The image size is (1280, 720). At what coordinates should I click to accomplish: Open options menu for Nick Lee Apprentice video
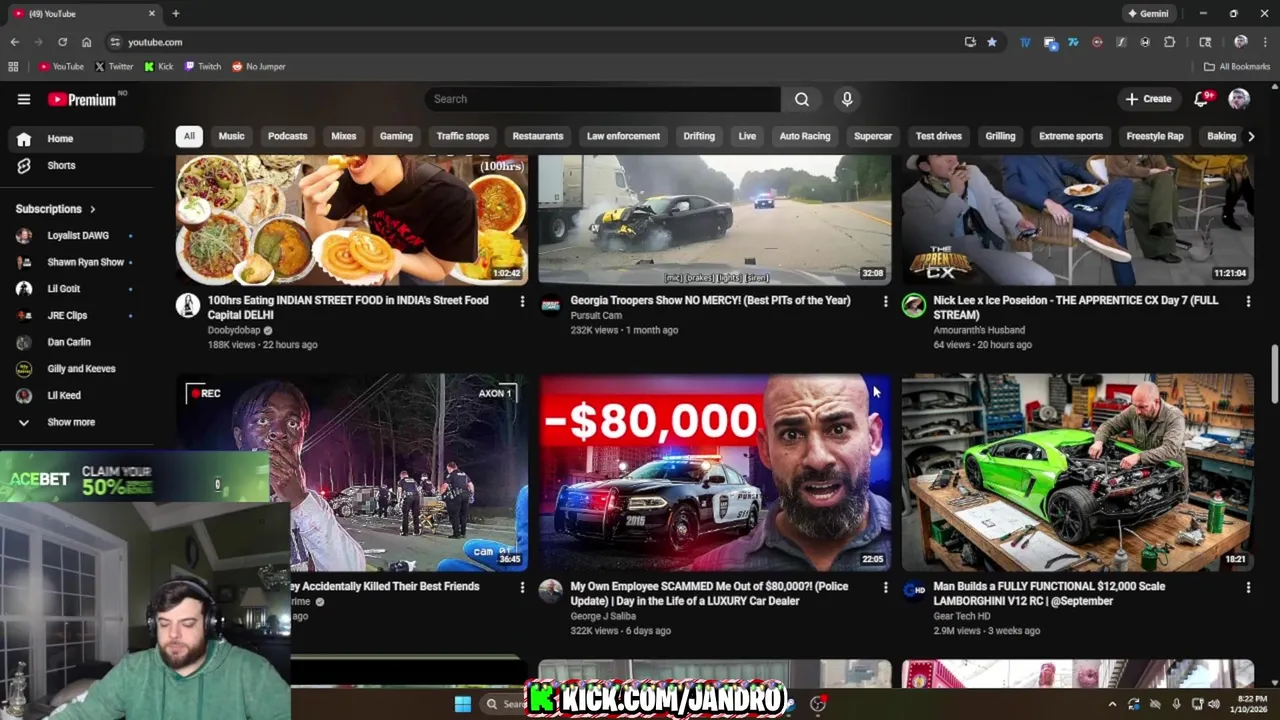[x=1248, y=300]
